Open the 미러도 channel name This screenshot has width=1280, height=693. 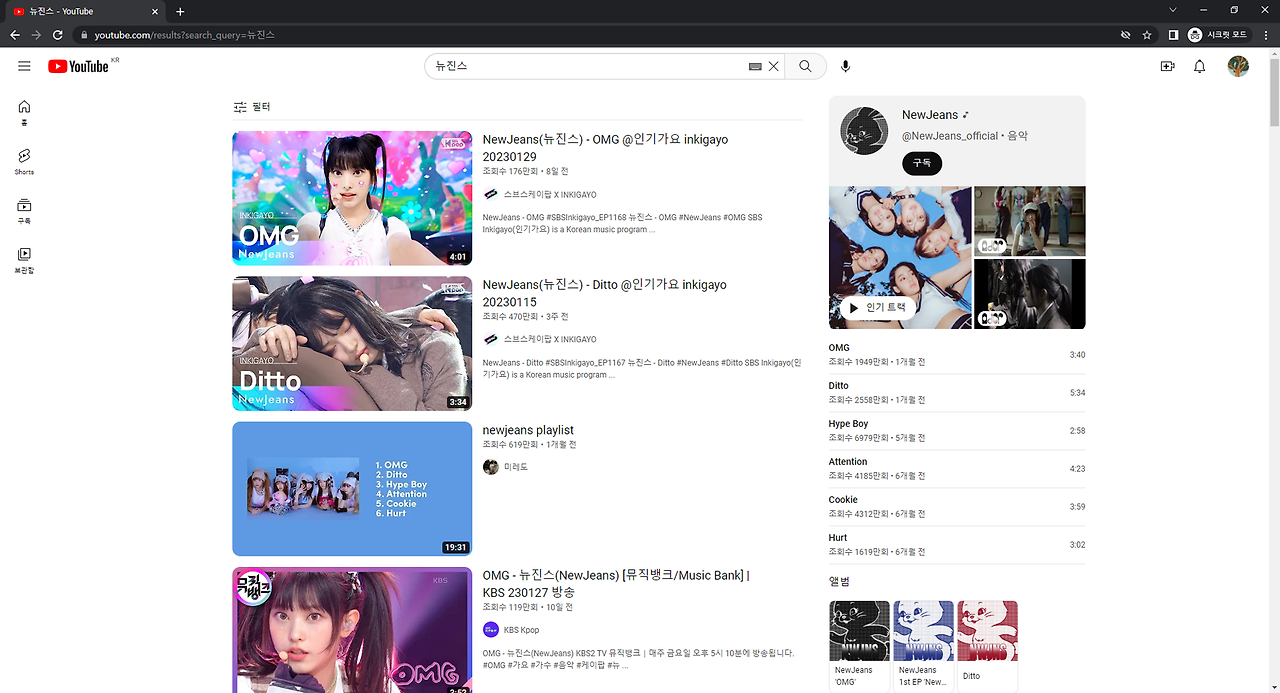click(515, 467)
